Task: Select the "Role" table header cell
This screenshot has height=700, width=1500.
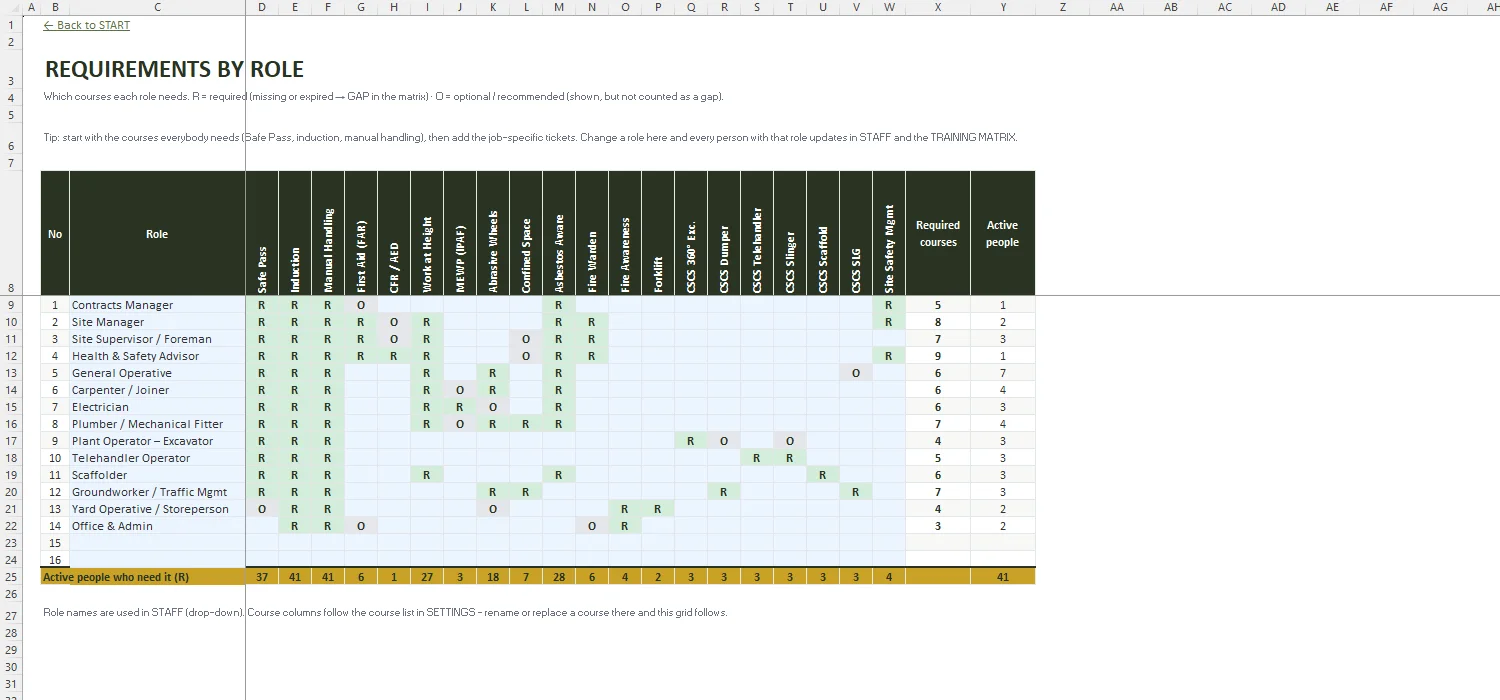Action: (x=157, y=233)
